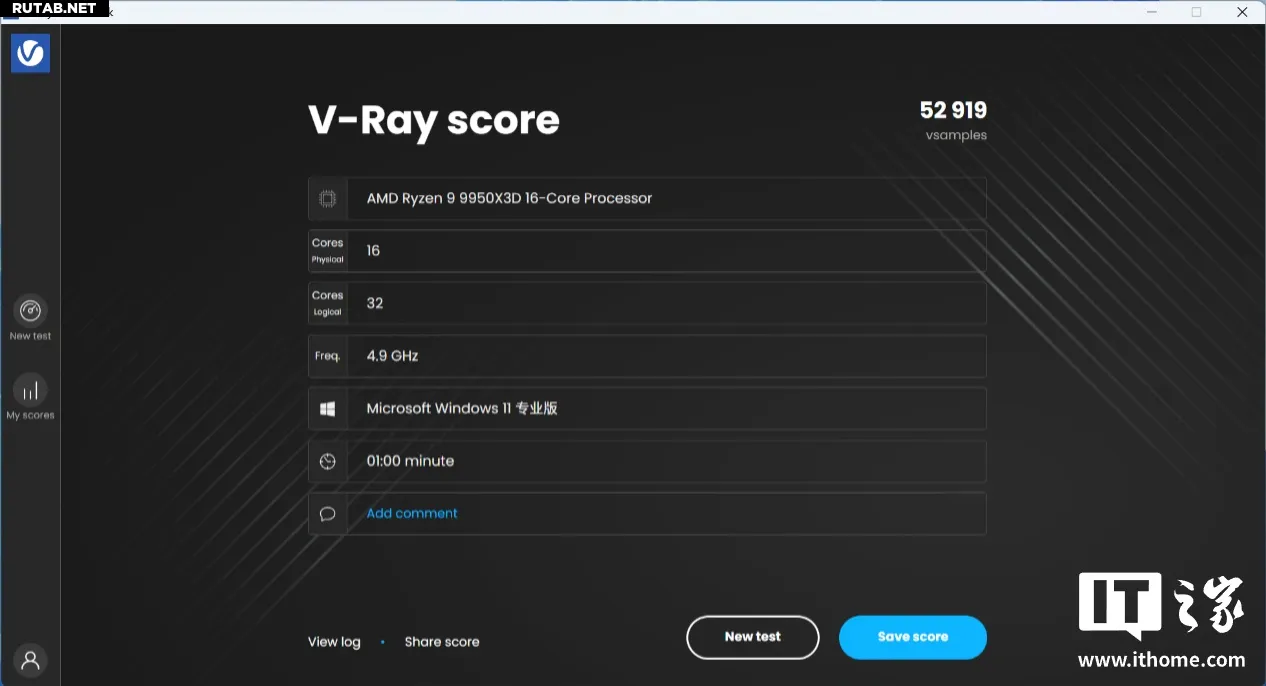This screenshot has width=1266, height=686.
Task: Select Share score link
Action: [442, 642]
